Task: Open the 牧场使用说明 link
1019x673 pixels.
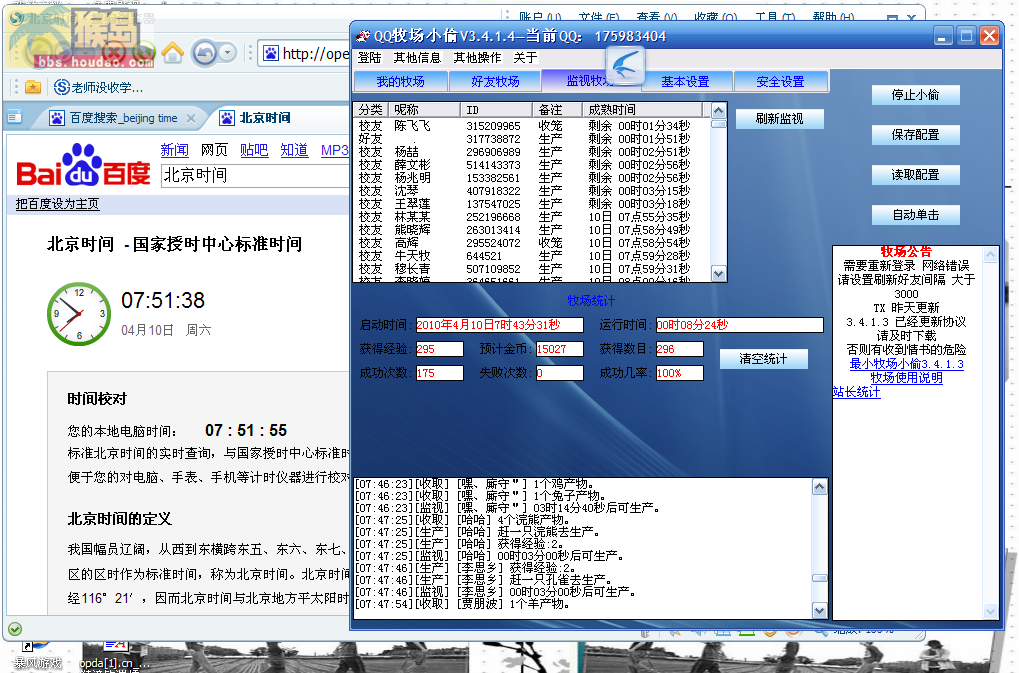Action: [x=907, y=377]
